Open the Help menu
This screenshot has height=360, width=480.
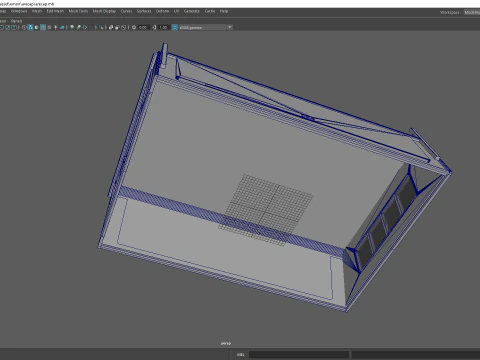pyautogui.click(x=224, y=11)
